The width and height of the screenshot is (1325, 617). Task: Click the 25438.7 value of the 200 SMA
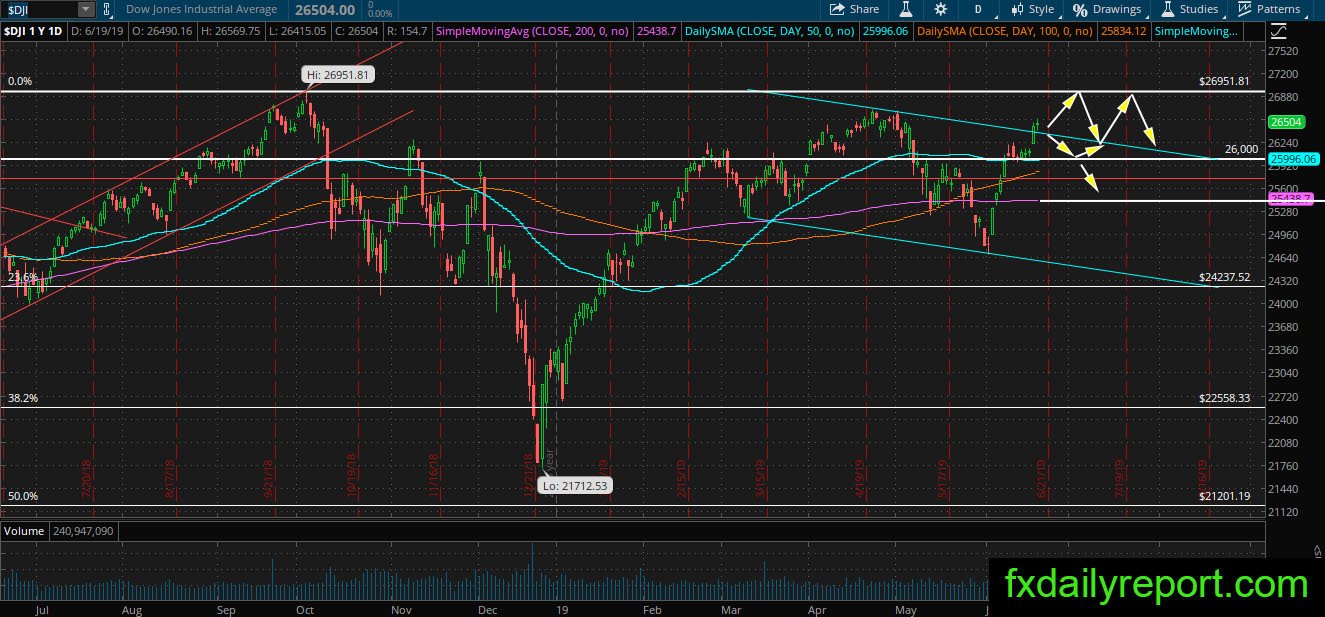(x=655, y=32)
